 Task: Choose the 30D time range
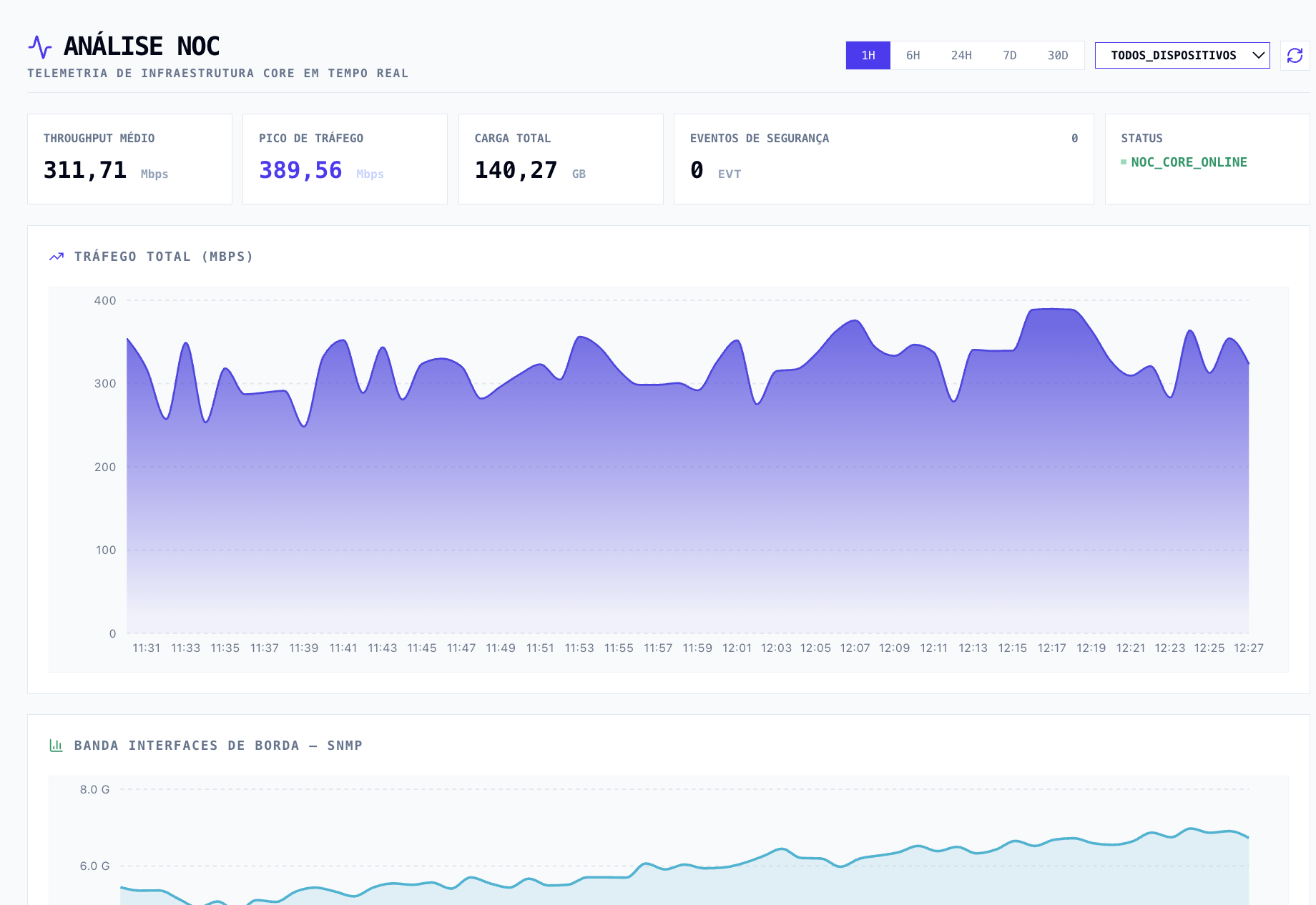tap(1057, 56)
